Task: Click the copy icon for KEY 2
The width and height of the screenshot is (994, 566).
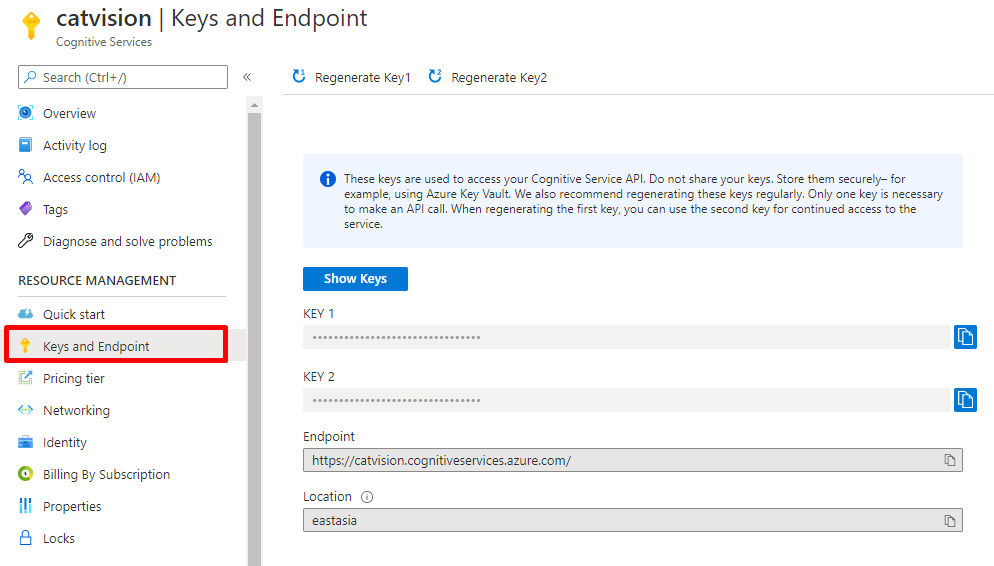Action: (965, 400)
